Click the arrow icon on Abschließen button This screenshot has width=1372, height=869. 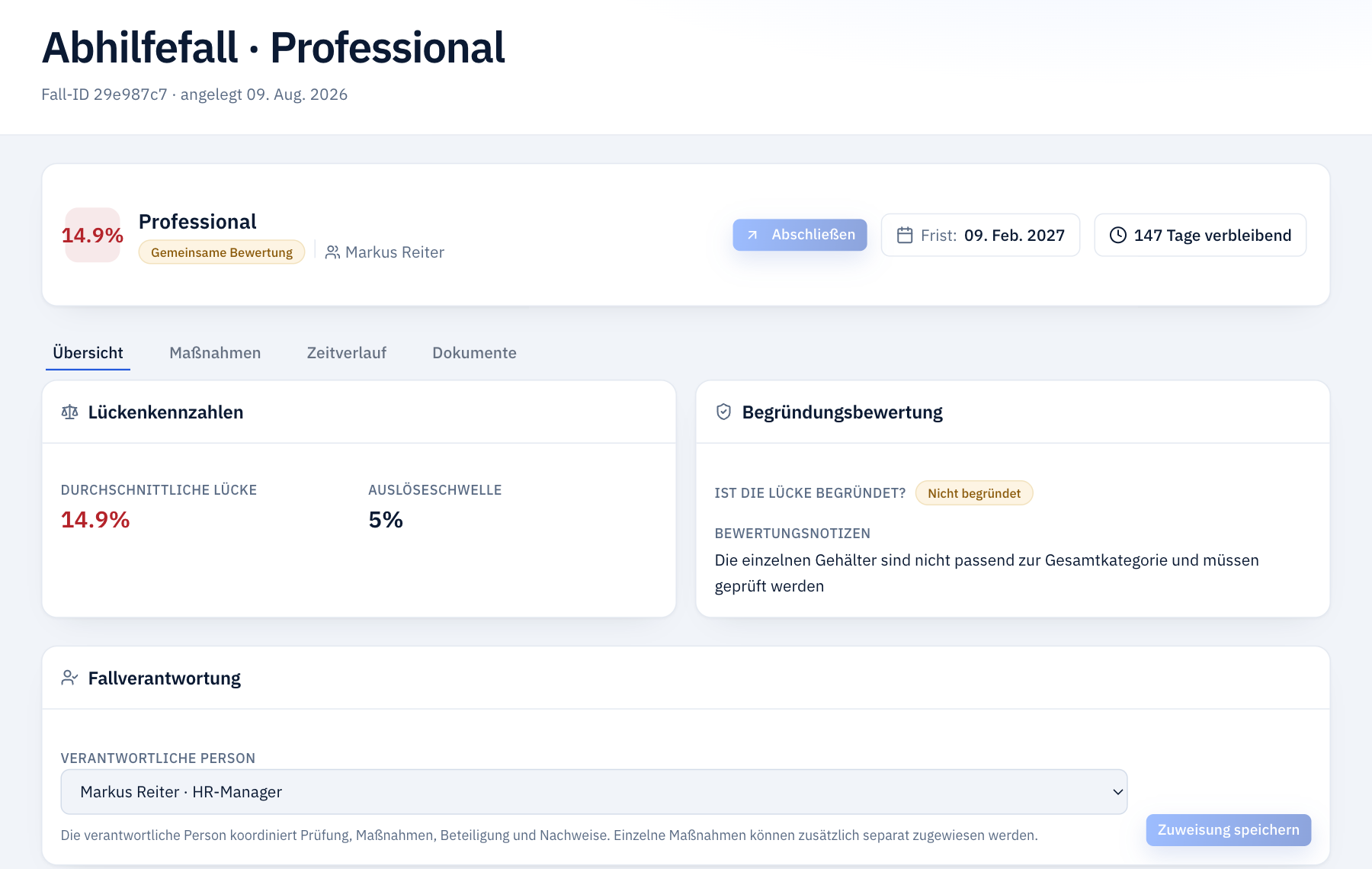[x=752, y=235]
